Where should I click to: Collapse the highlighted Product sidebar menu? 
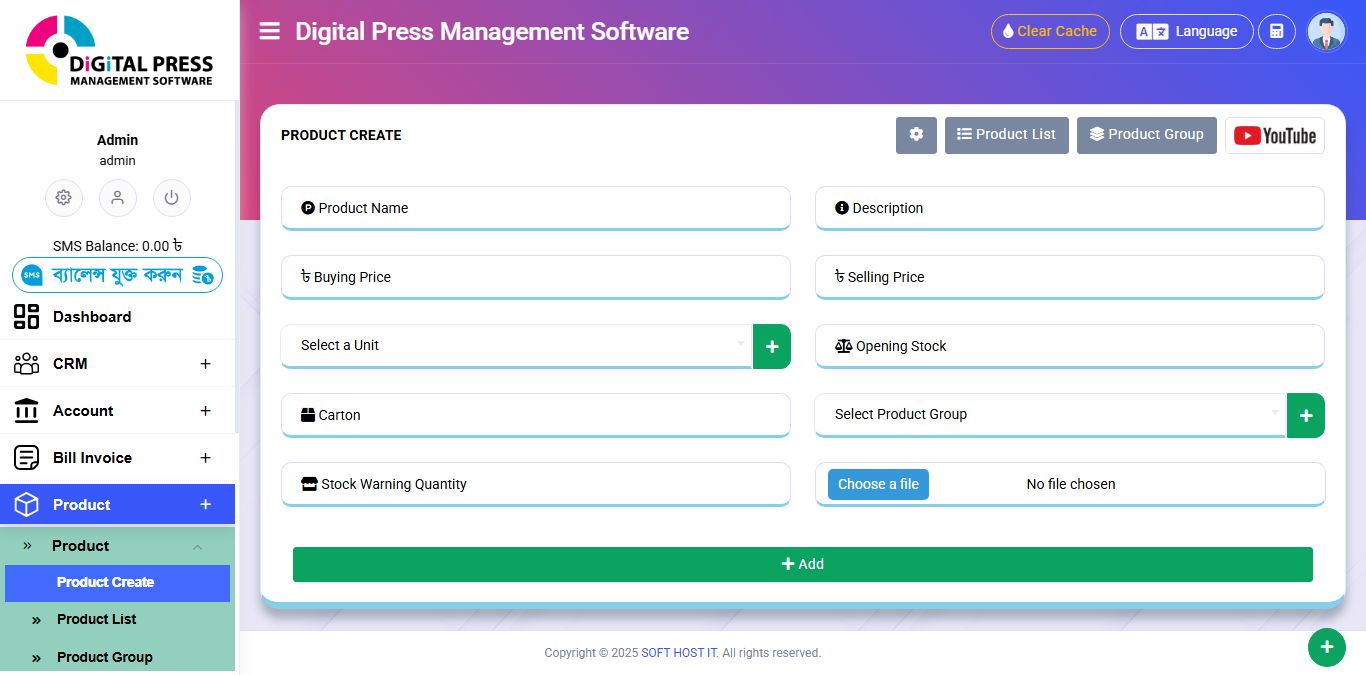(x=118, y=505)
